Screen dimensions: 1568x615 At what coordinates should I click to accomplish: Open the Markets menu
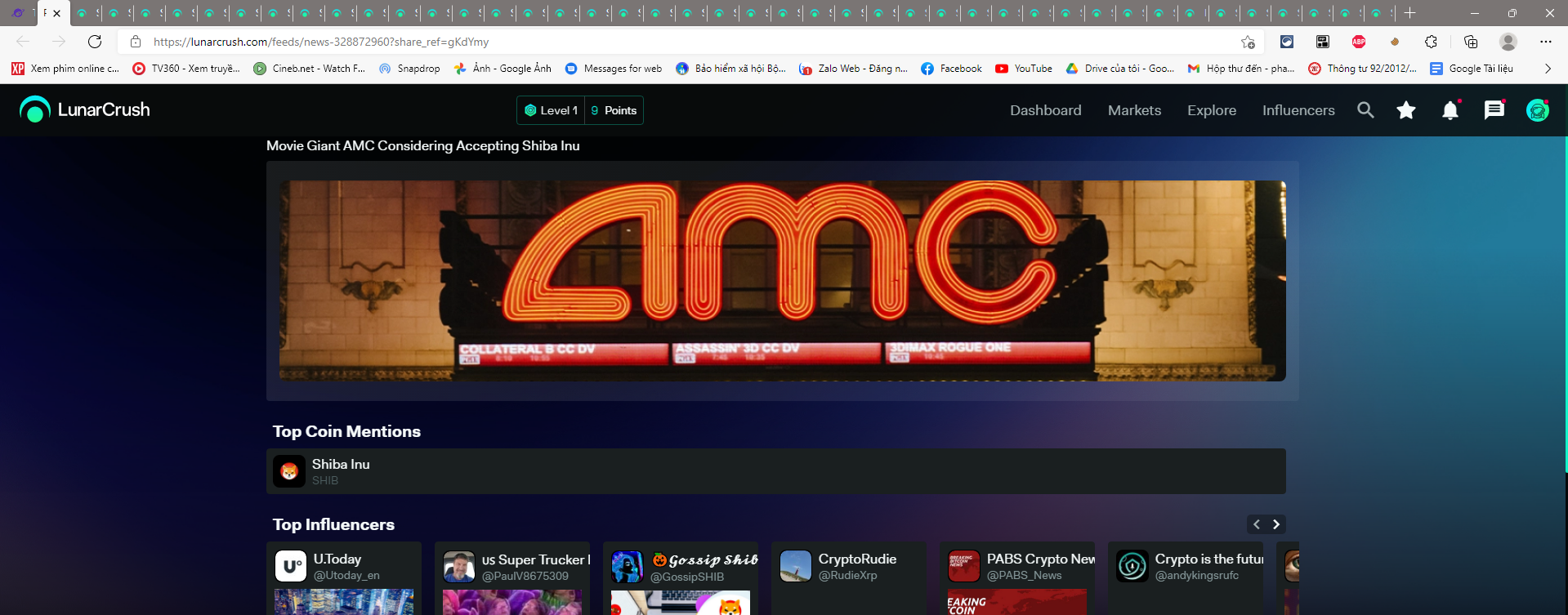[x=1134, y=110]
